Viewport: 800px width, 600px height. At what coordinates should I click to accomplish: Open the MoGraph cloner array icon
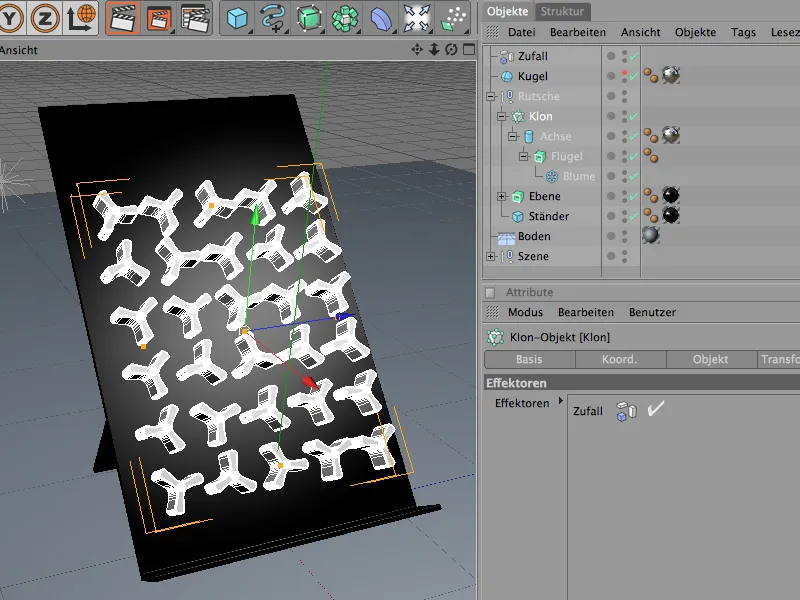345,17
